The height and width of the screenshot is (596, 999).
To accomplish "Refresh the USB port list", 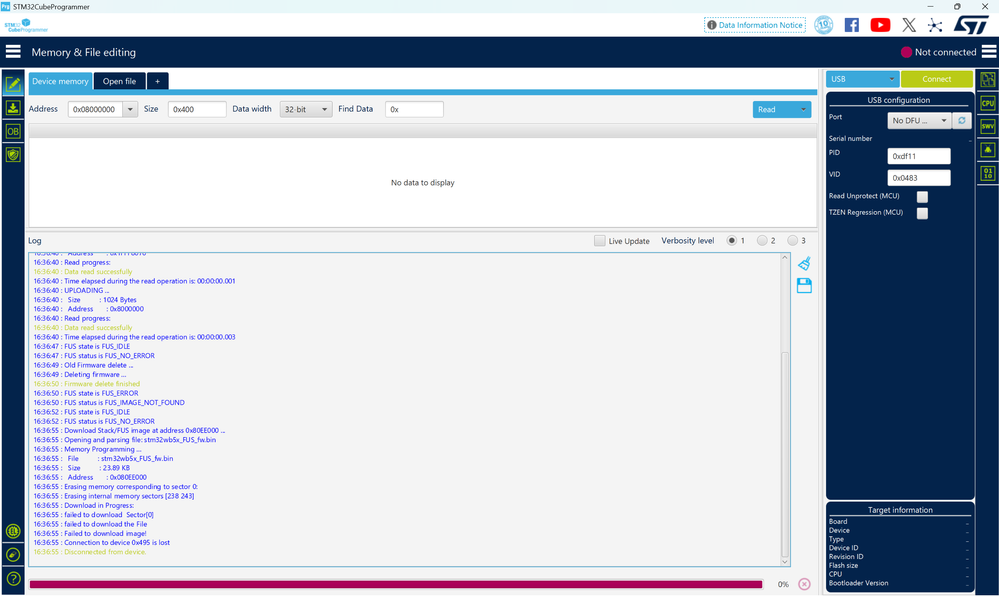I will tap(961, 120).
